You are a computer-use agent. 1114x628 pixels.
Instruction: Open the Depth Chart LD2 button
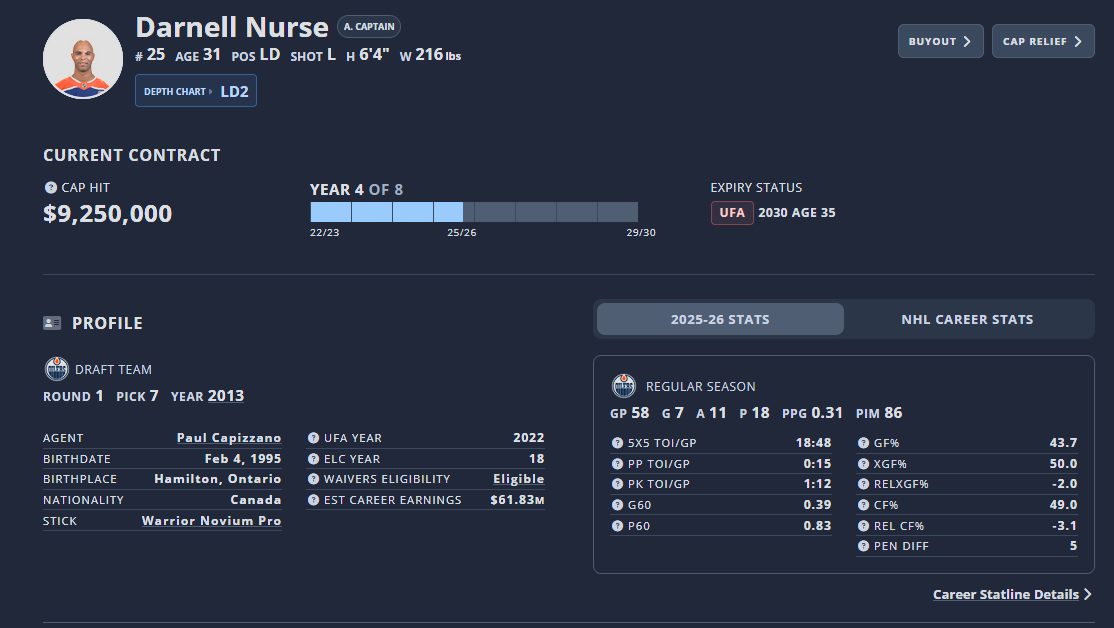click(195, 91)
